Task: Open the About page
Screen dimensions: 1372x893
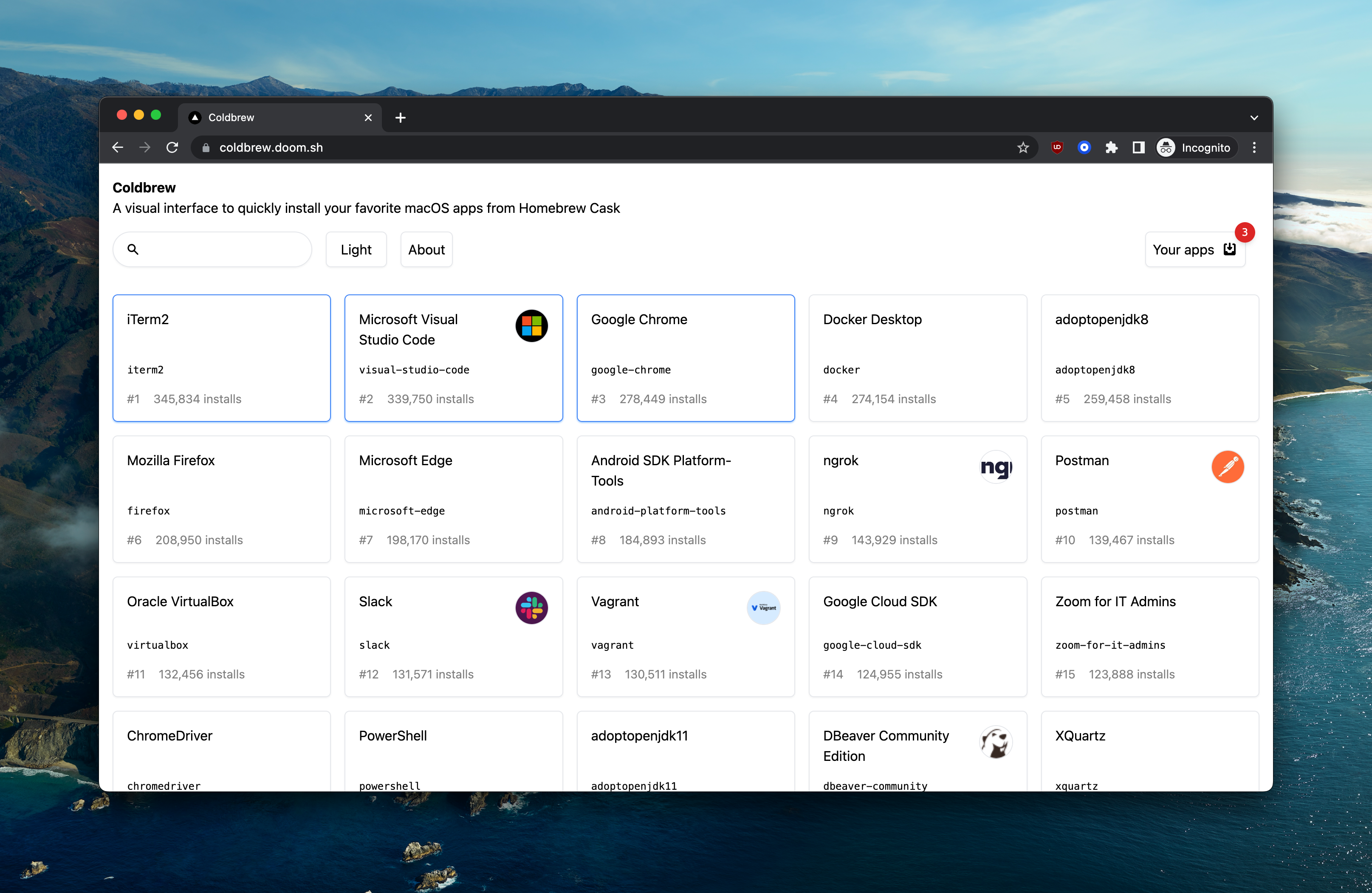Action: tap(426, 250)
